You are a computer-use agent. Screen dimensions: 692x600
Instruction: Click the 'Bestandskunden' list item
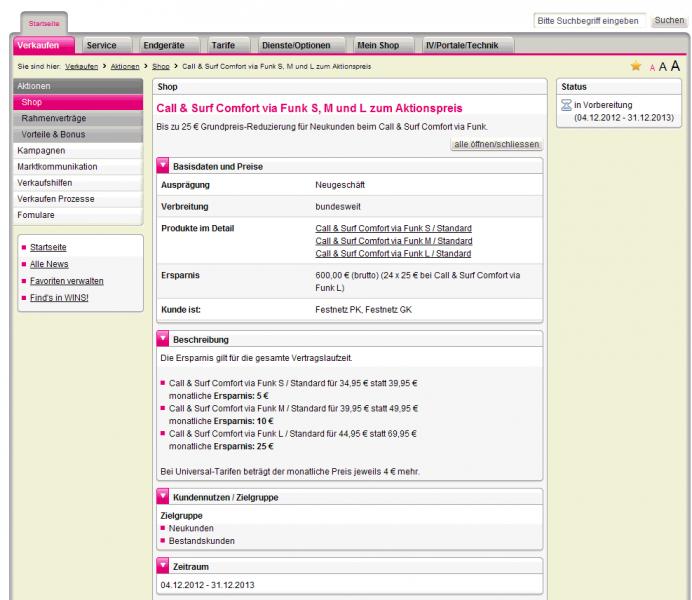202,541
